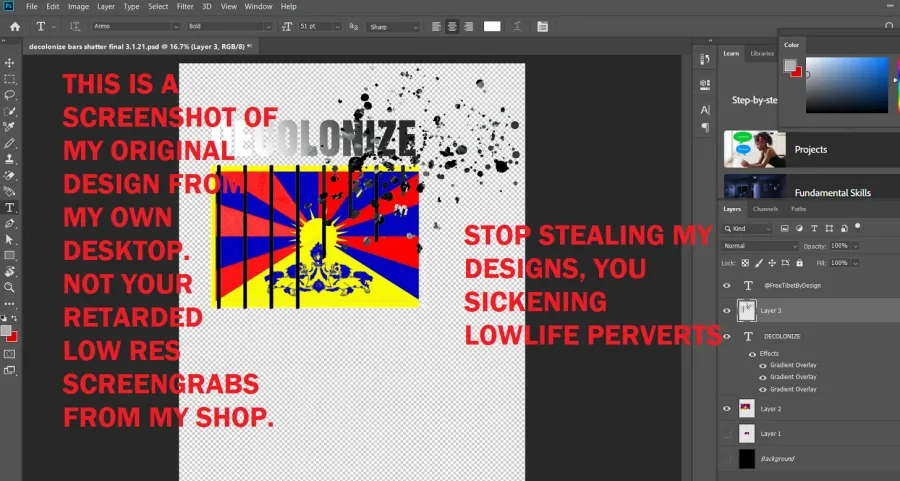Open the Image menu
The width and height of the screenshot is (900, 481).
[x=78, y=6]
